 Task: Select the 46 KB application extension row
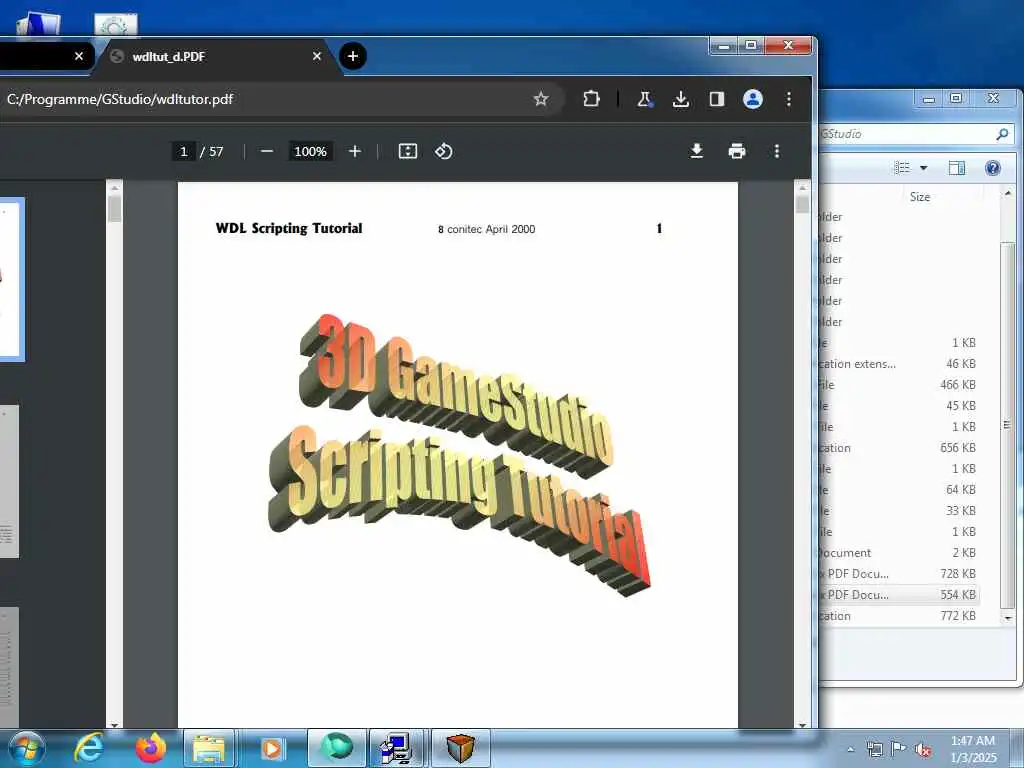coord(899,364)
